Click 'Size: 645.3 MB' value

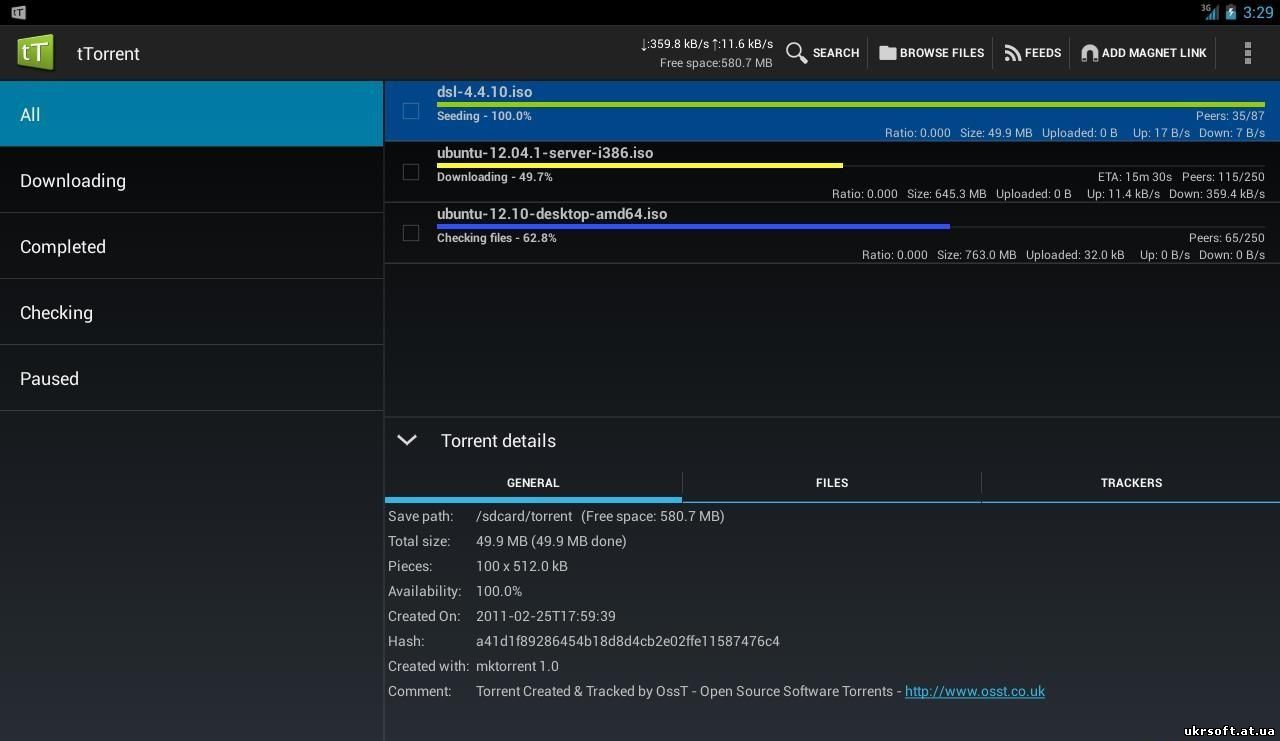(946, 194)
